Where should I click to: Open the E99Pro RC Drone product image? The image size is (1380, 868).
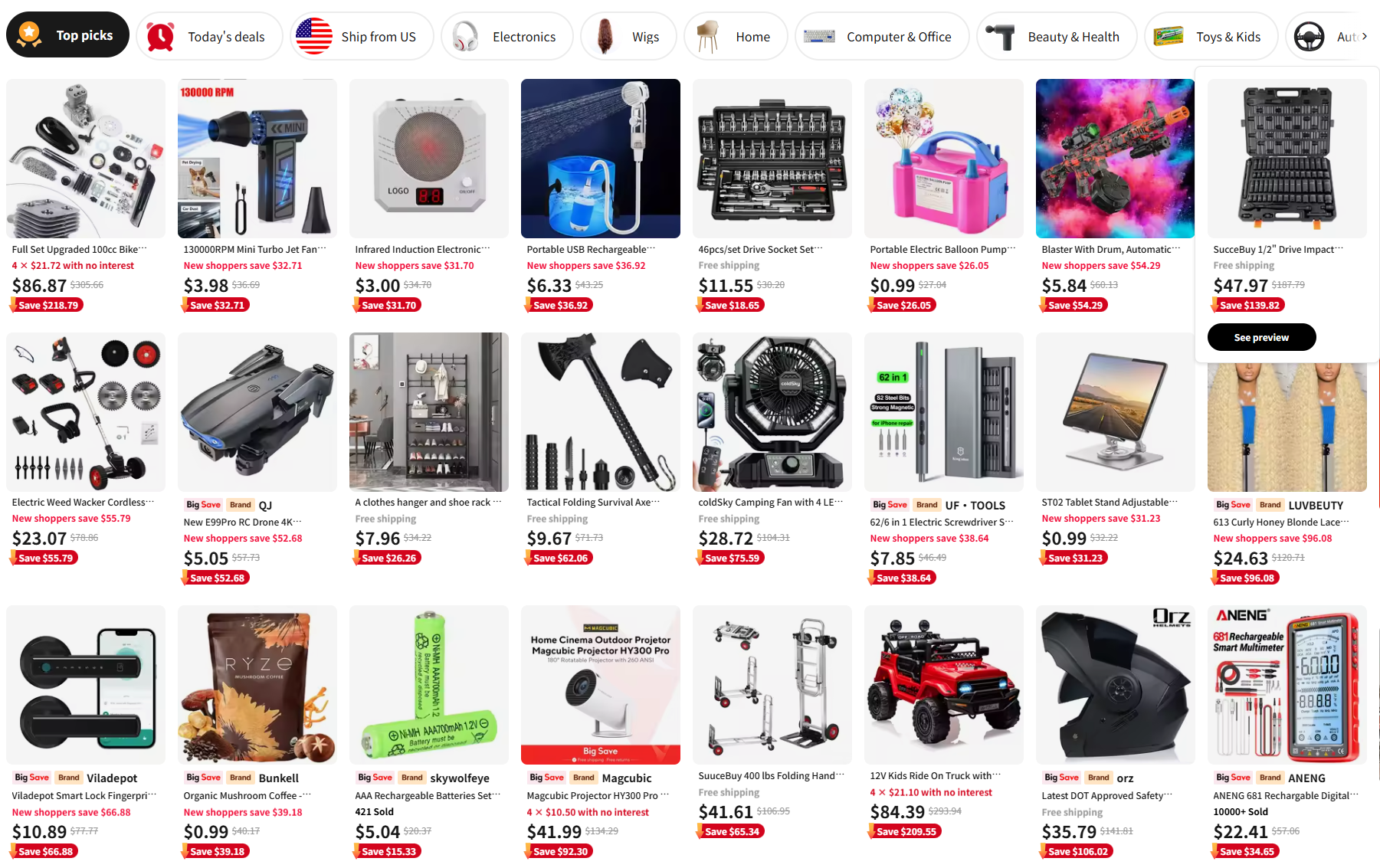click(x=257, y=412)
